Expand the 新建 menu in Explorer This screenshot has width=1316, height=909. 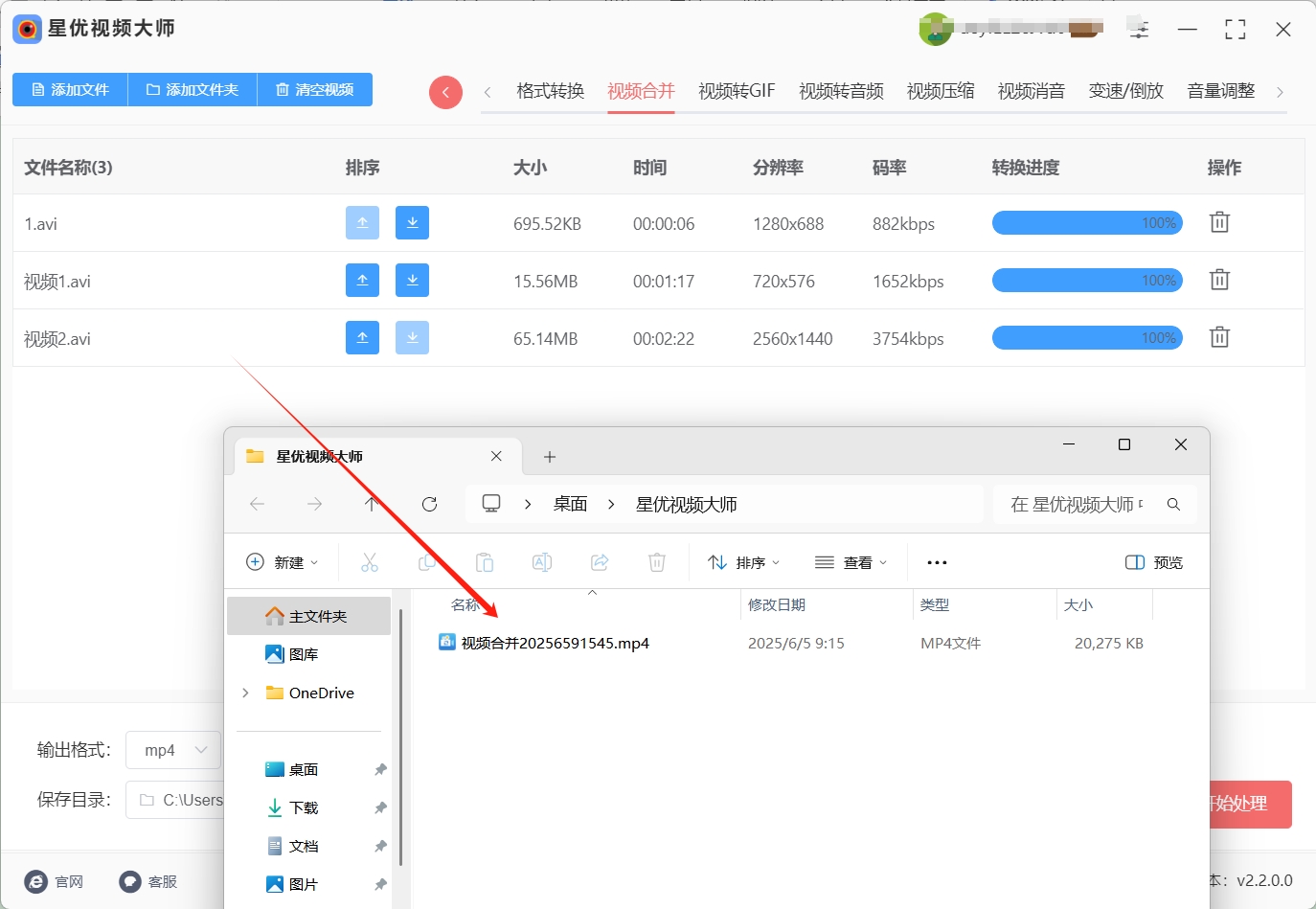[x=283, y=562]
